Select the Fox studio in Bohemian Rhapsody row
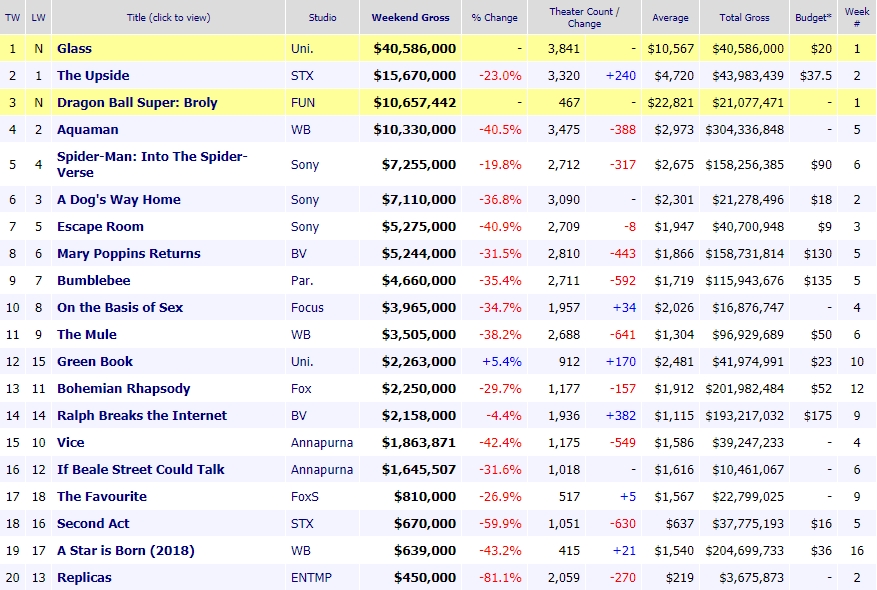The width and height of the screenshot is (877, 590). [301, 389]
